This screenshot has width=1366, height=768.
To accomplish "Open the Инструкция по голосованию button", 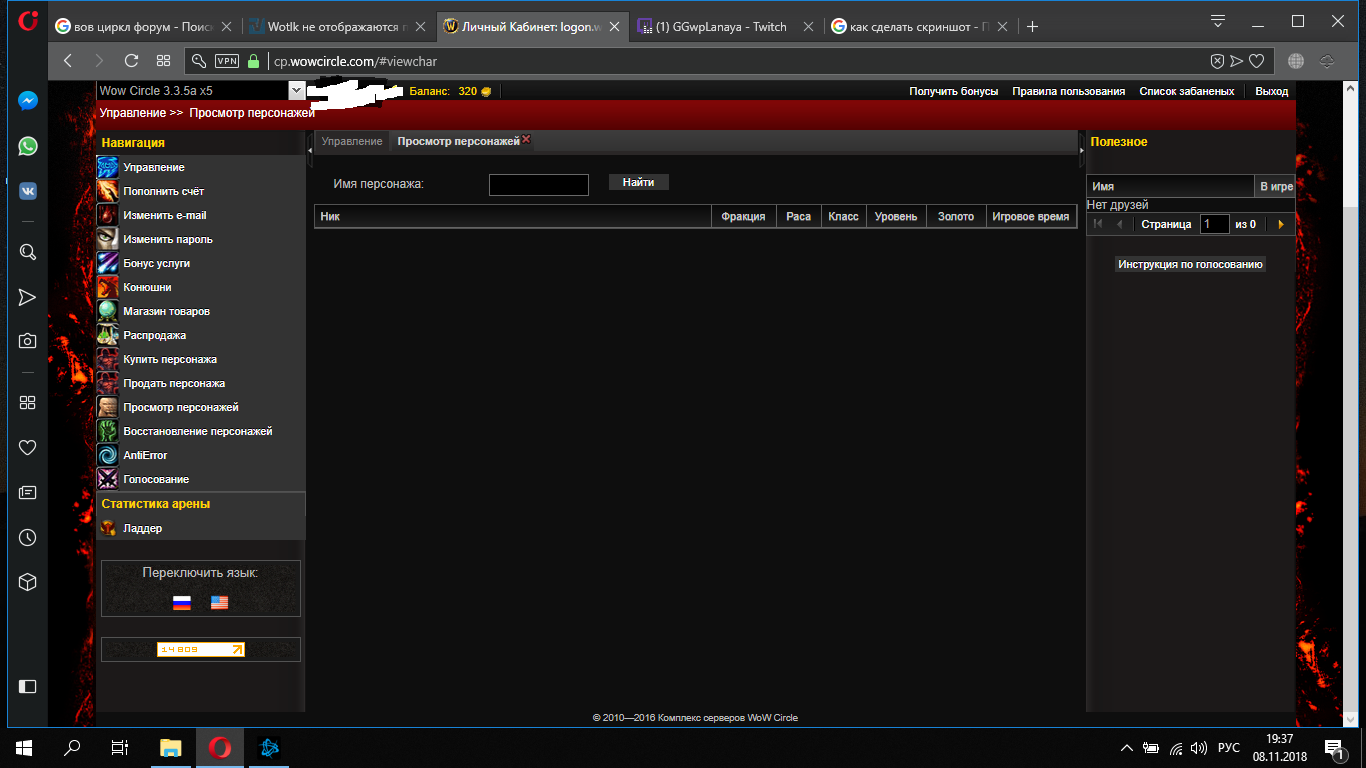I will 1190,265.
